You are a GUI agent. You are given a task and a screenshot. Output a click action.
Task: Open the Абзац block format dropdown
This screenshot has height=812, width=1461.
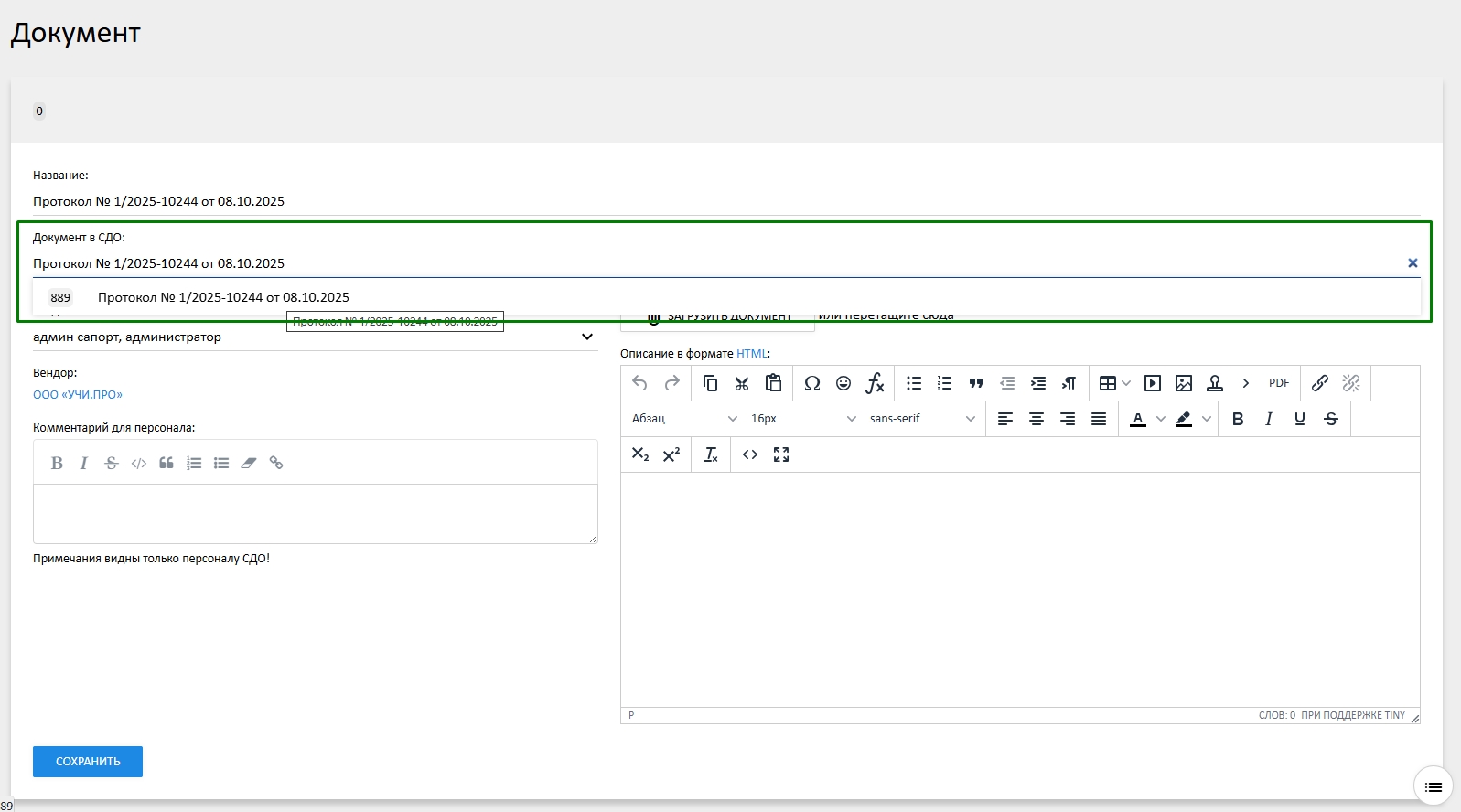[684, 419]
